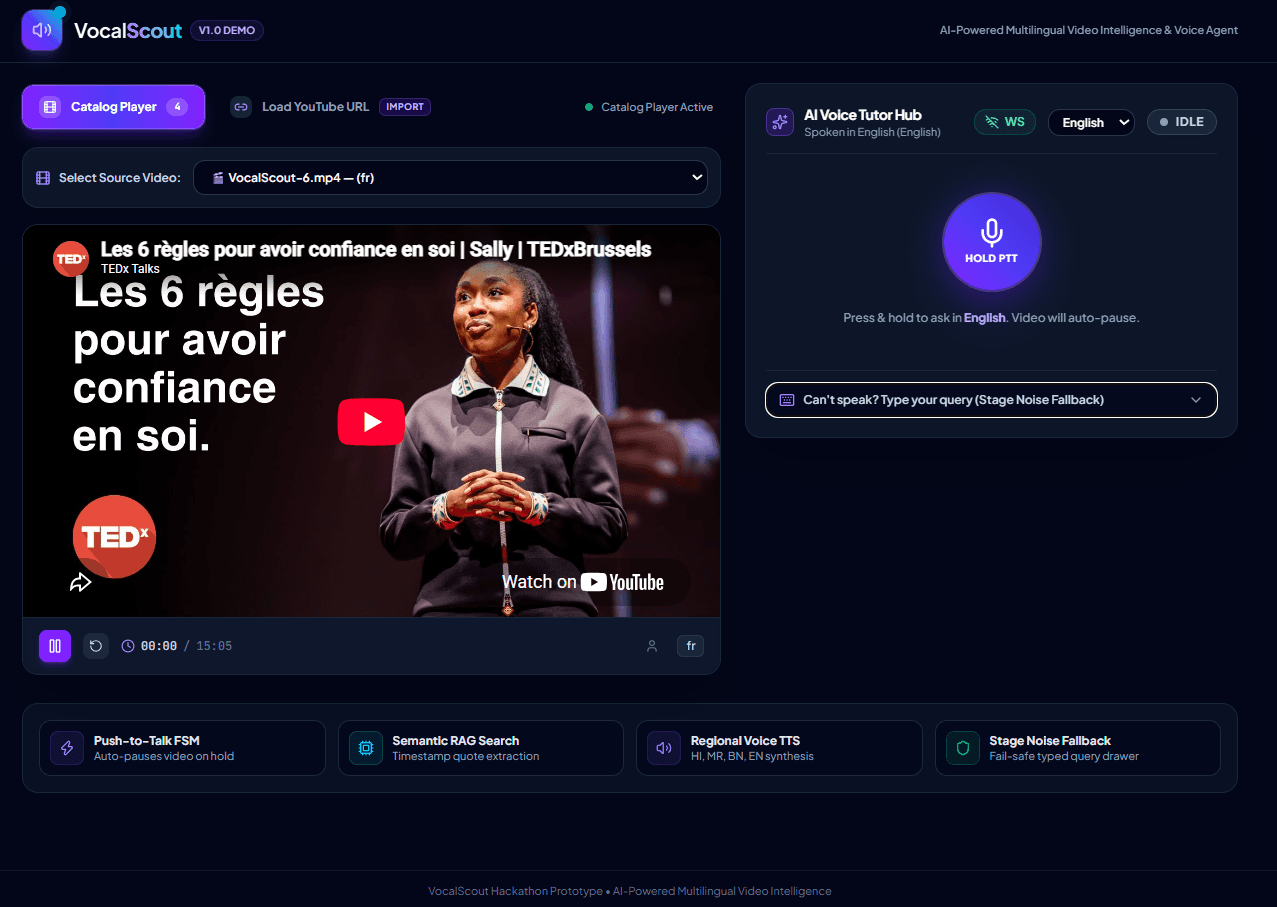Click the share arrow icon in video

(80, 582)
